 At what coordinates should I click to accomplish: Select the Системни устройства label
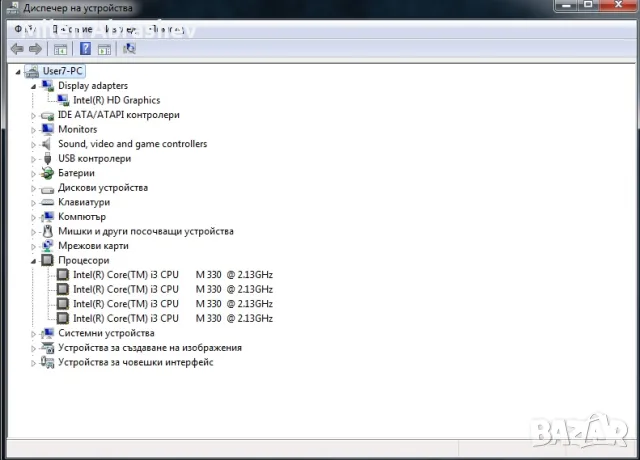pos(107,333)
